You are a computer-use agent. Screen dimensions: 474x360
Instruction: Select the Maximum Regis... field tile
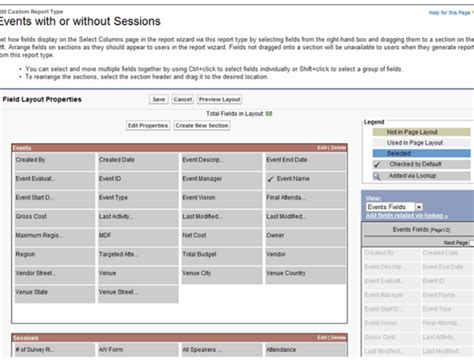pos(55,237)
